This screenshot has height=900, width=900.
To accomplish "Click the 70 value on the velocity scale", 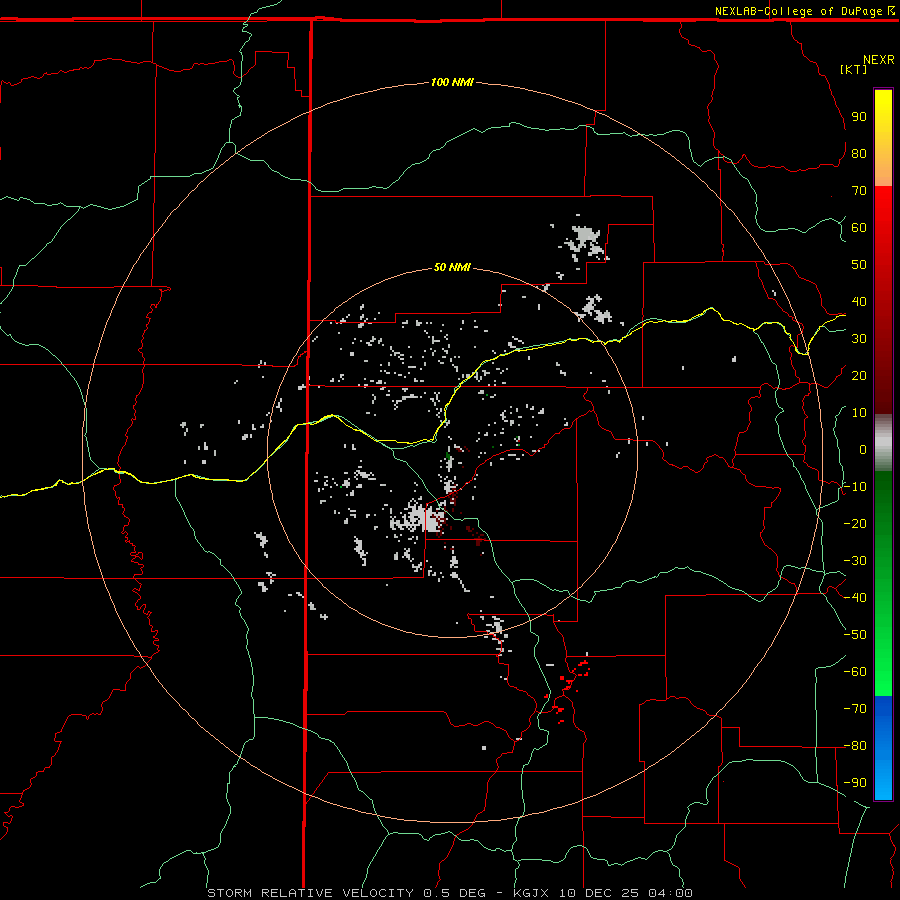I will click(859, 191).
